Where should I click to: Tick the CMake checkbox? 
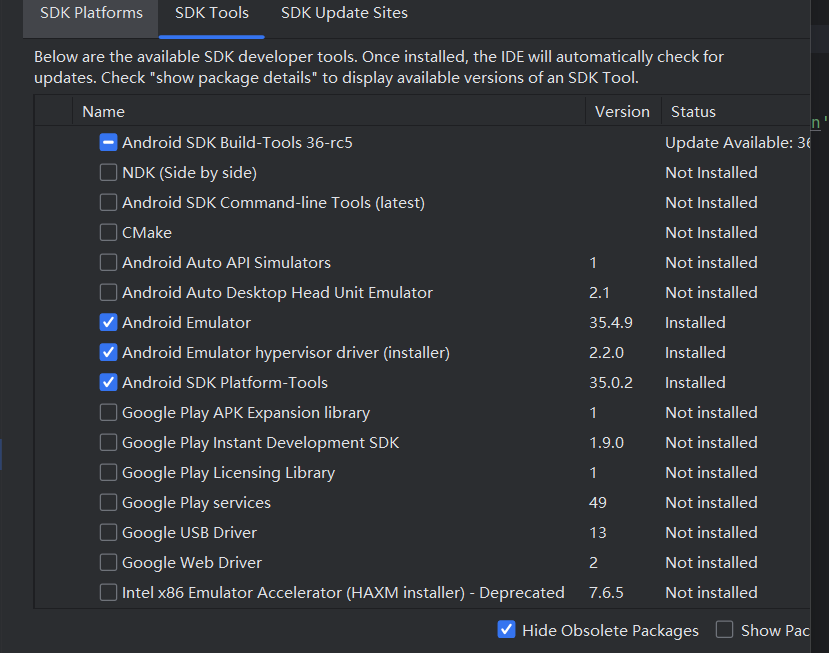(109, 233)
